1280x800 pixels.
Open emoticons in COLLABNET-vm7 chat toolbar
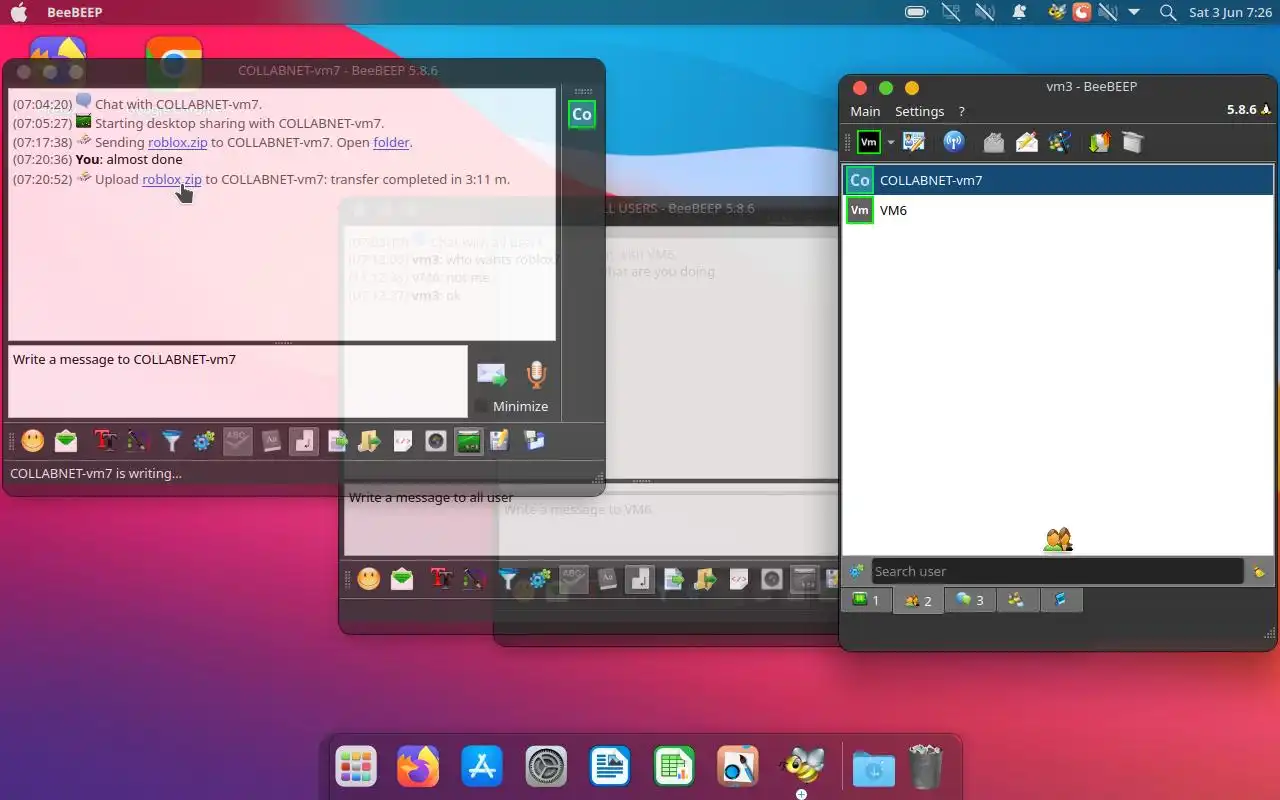(x=33, y=440)
